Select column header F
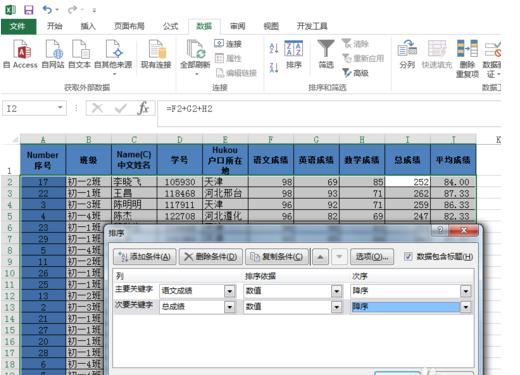The height and width of the screenshot is (375, 520). coord(271,139)
